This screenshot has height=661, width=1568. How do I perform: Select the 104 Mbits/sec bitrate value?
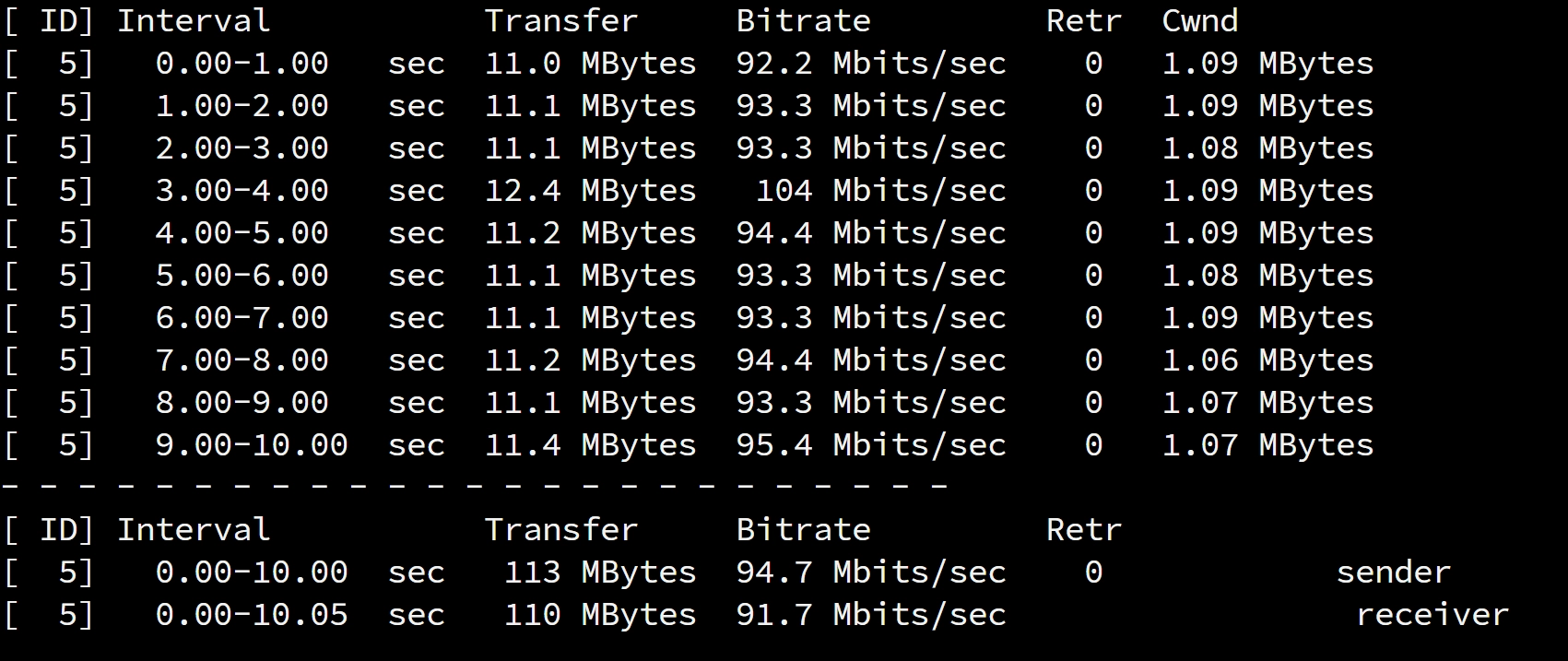881,190
